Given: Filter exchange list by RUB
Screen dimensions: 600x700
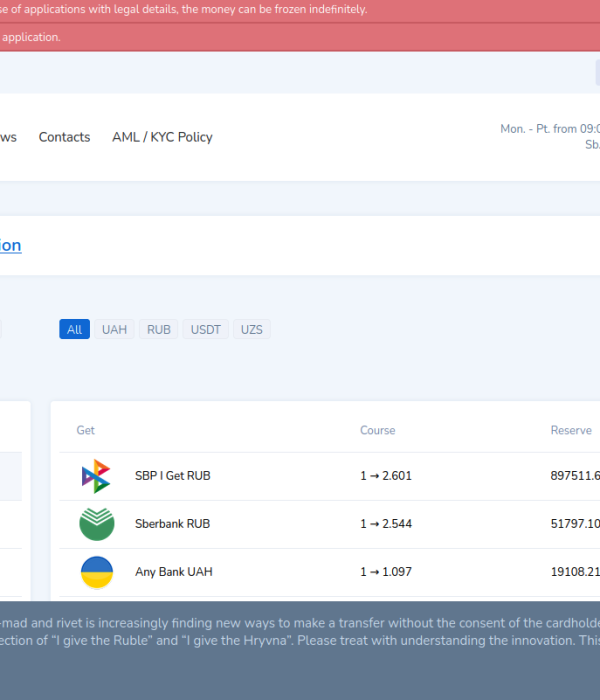Looking at the screenshot, I should 159,329.
